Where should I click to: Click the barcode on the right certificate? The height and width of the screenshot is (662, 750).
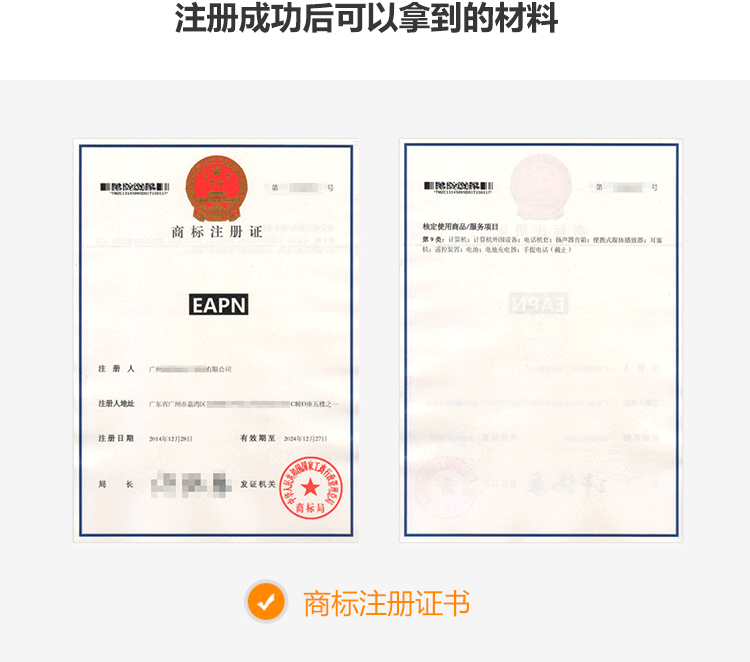tap(458, 187)
